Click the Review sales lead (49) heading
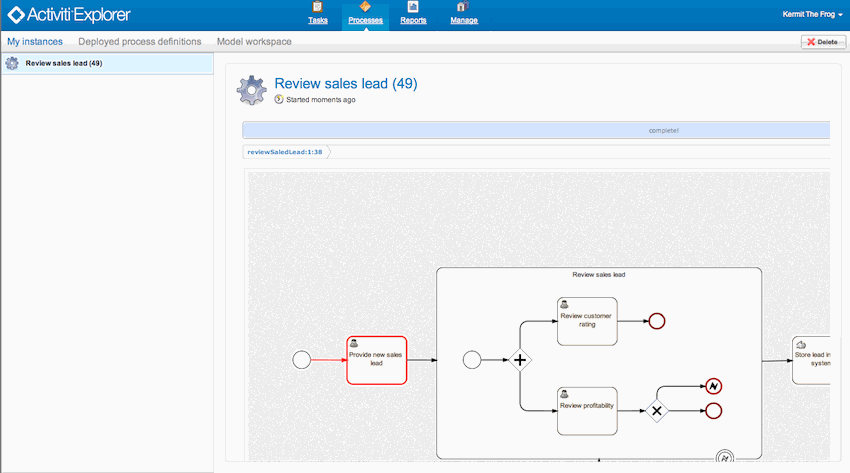 pyautogui.click(x=346, y=83)
